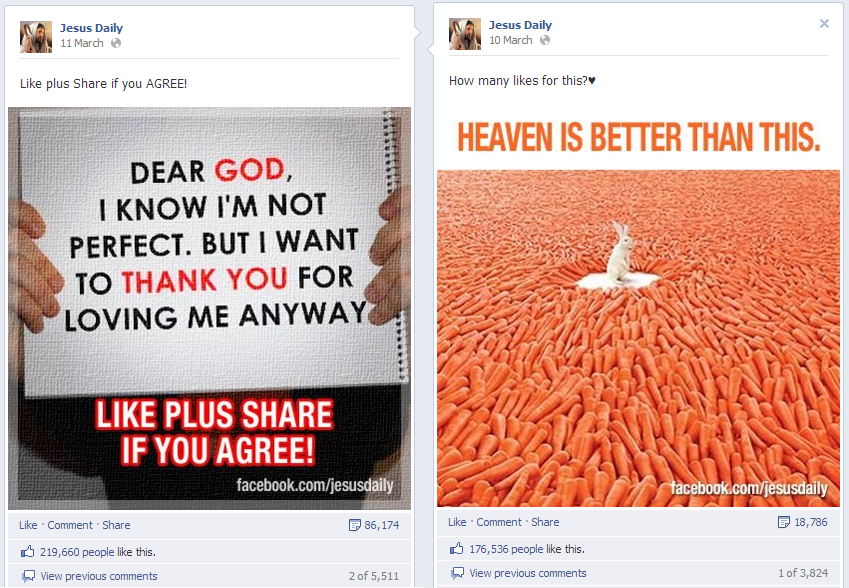The height and width of the screenshot is (588, 849).
Task: Click thumbs-up icon beside 219,660 people
Action: point(27,552)
